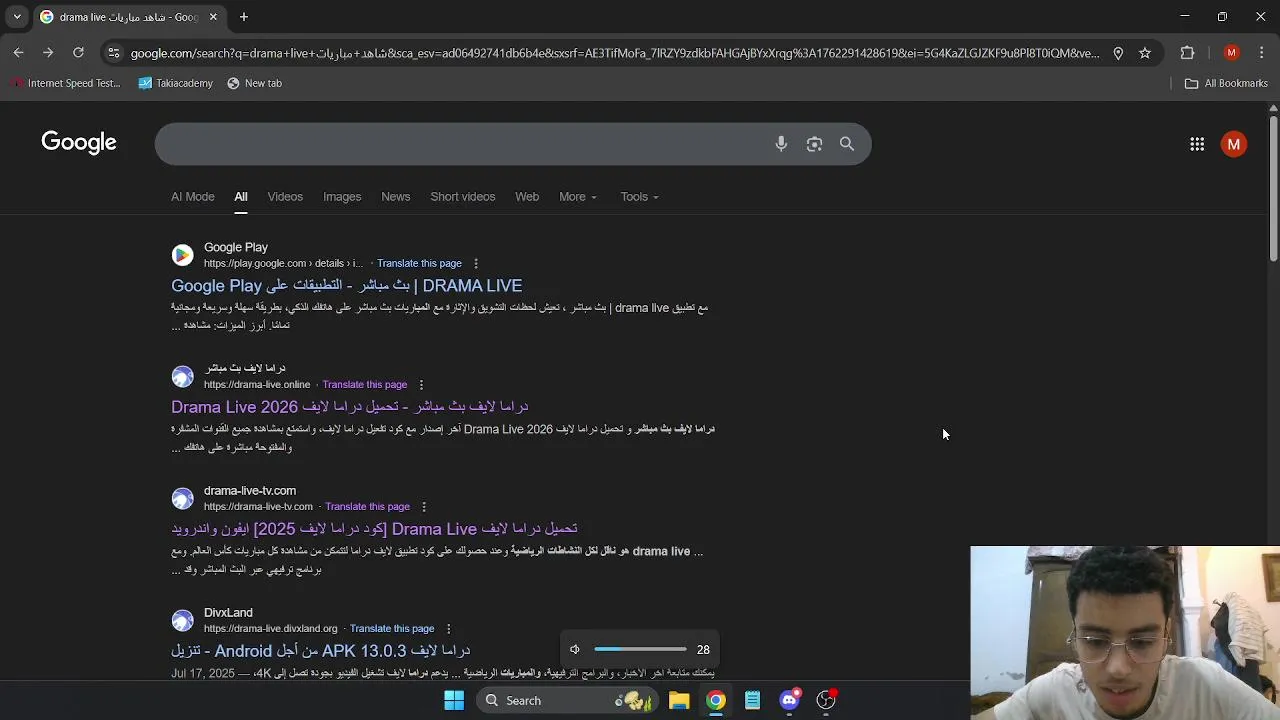Open File Explorer from taskbar
Viewport: 1280px width, 720px height.
pos(679,701)
